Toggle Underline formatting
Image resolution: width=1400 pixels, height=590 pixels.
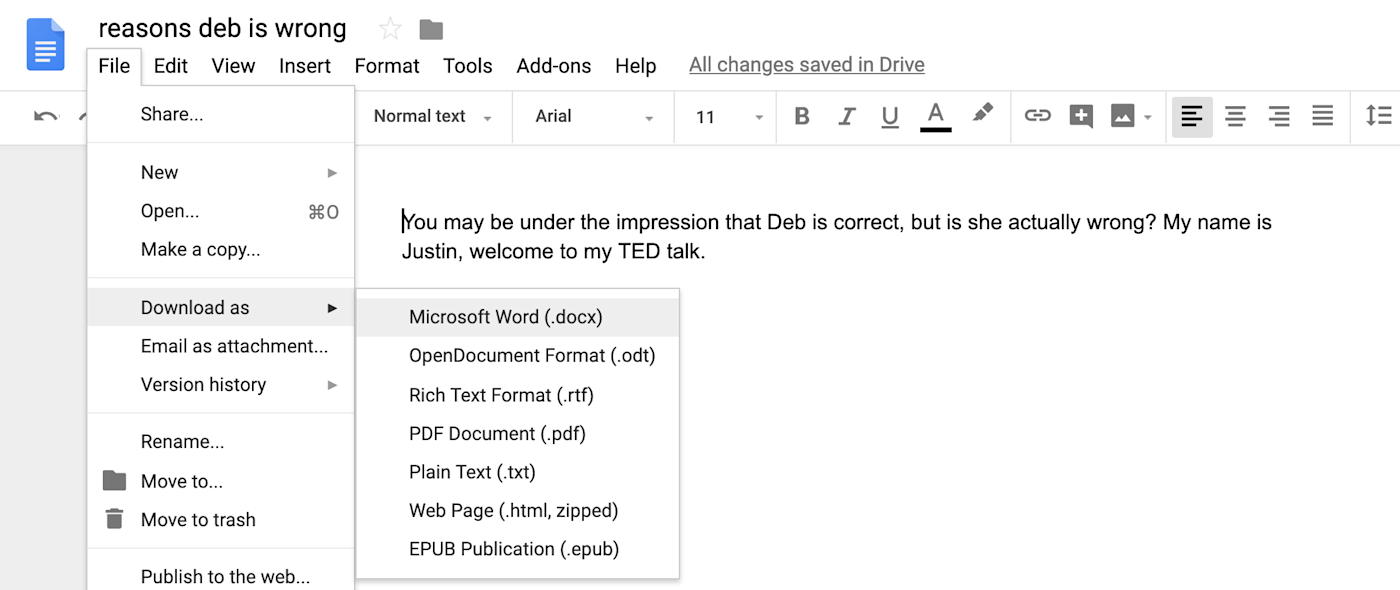tap(890, 116)
